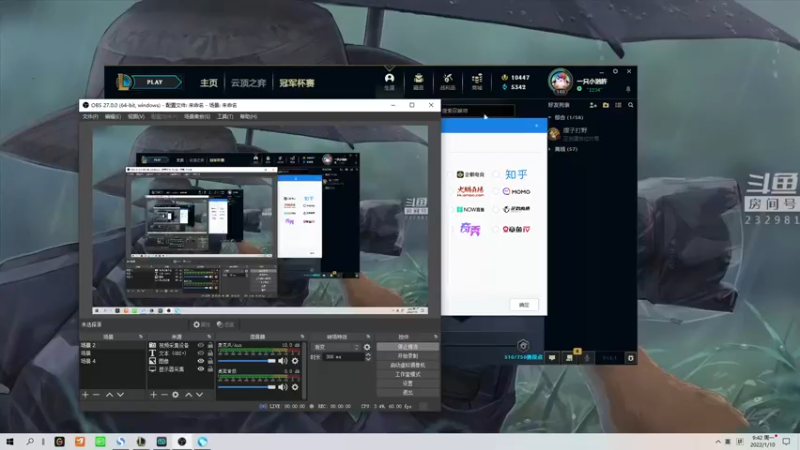Increase transition duration with up stepper
This screenshot has height=450, width=800.
coord(368,355)
